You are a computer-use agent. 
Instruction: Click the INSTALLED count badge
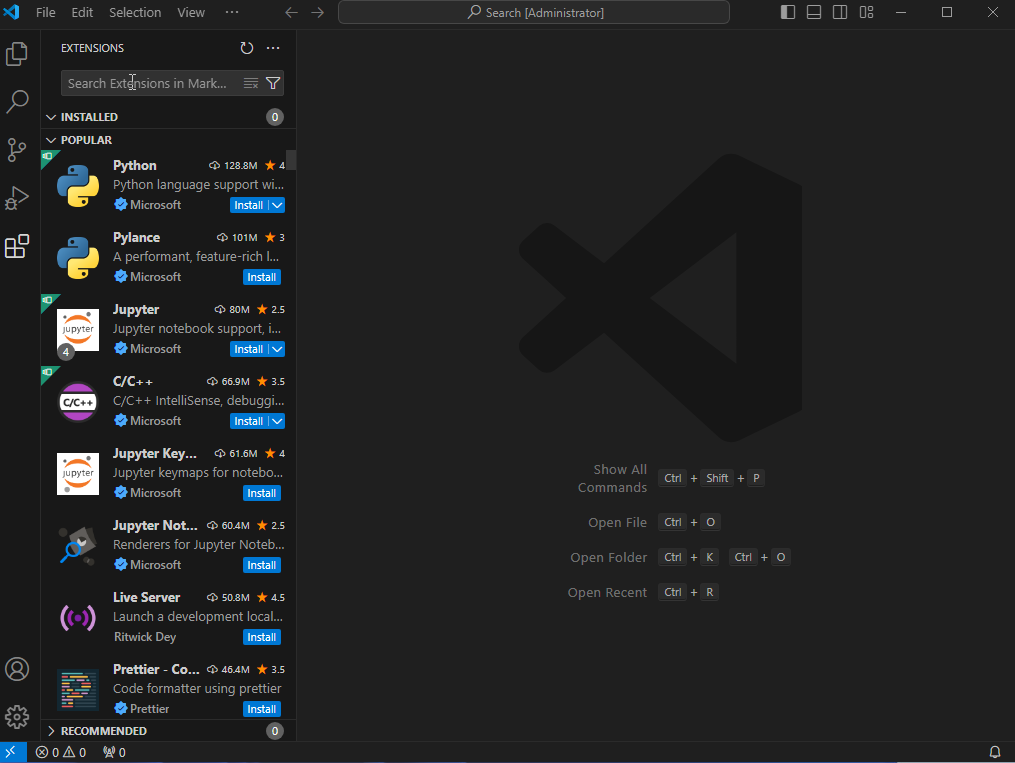(274, 117)
